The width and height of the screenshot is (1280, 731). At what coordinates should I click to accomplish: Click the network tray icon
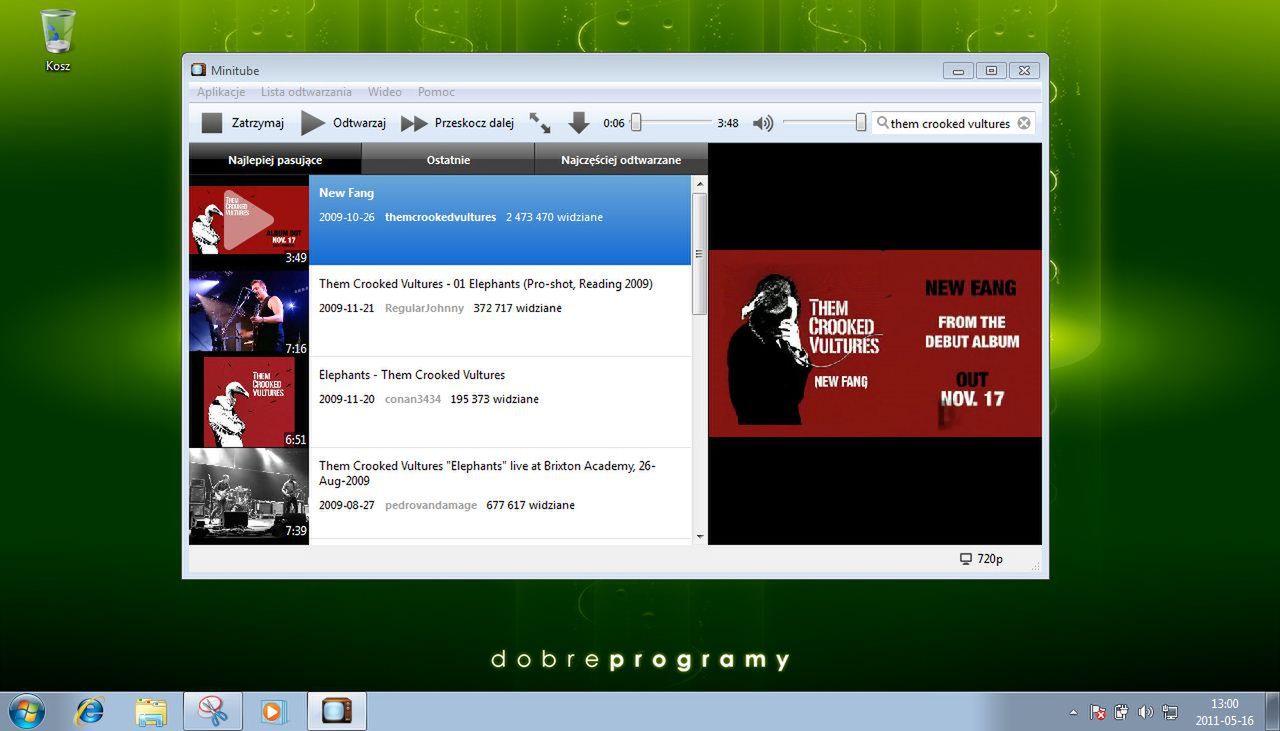(x=1170, y=712)
